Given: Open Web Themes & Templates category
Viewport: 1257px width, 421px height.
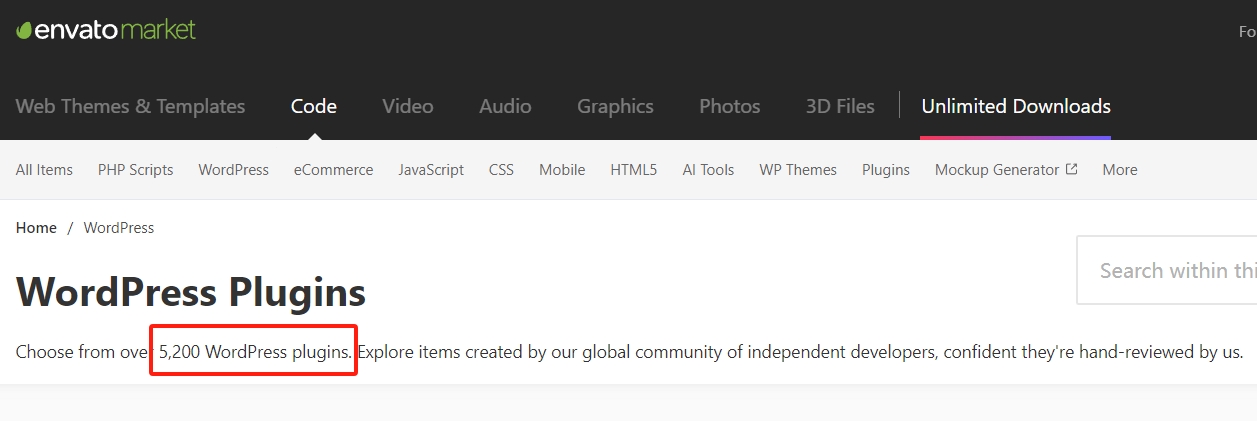Looking at the screenshot, I should [130, 106].
